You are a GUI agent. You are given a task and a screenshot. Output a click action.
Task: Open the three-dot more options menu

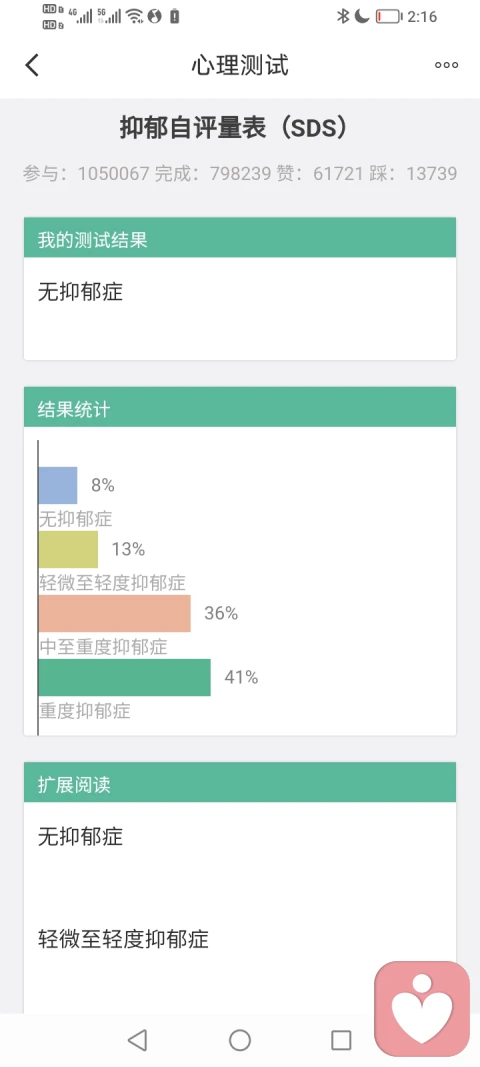click(447, 65)
